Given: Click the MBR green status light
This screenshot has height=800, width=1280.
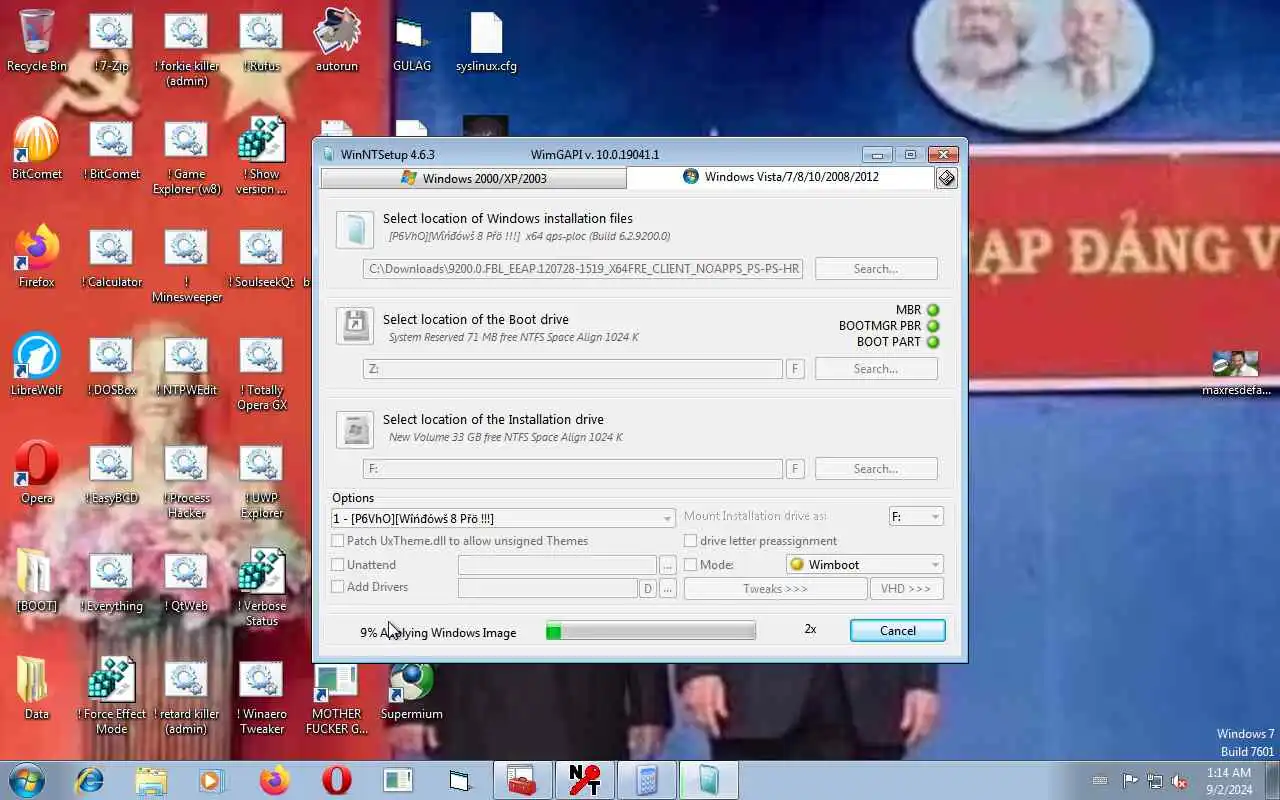Looking at the screenshot, I should pos(933,310).
